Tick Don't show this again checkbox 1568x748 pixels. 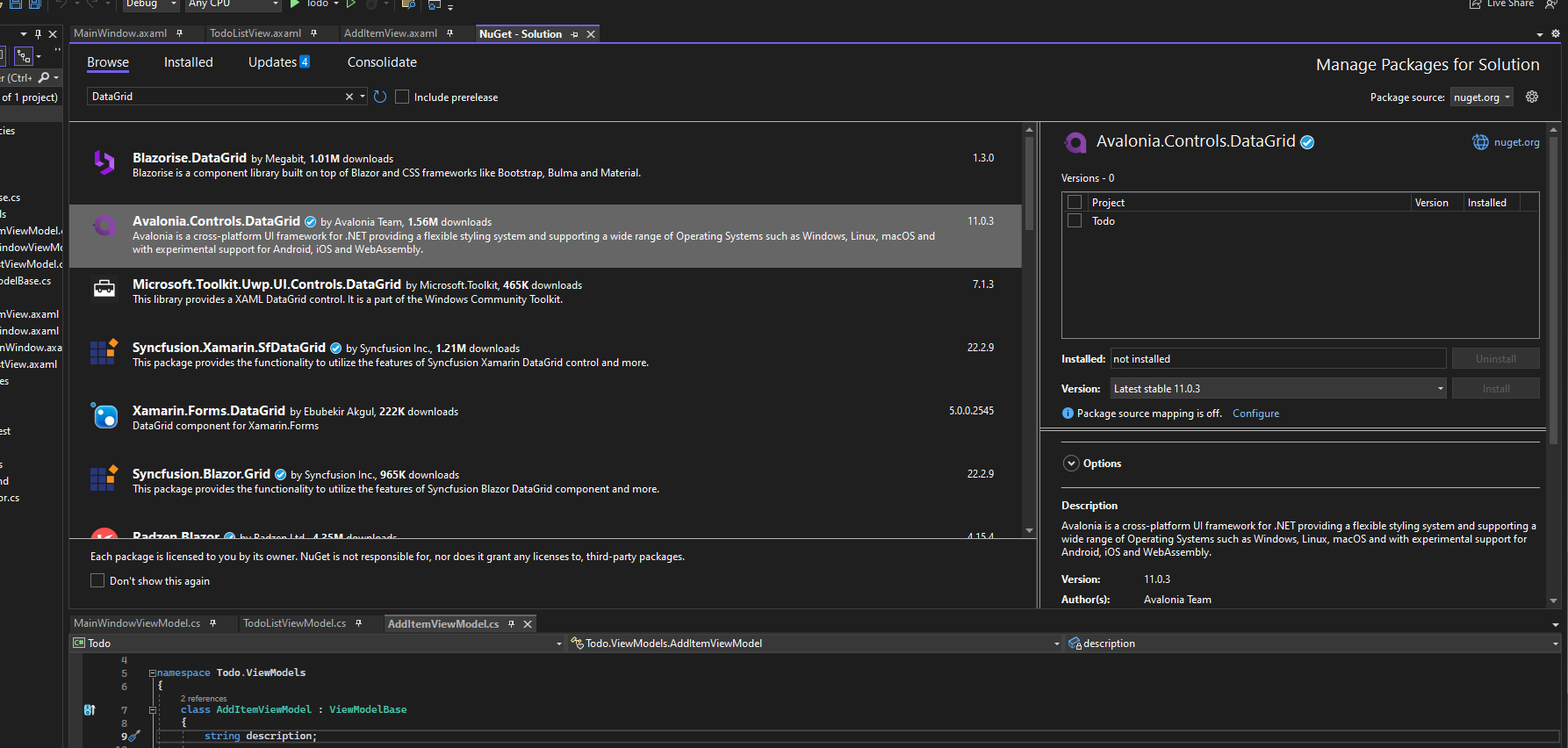pos(97,580)
